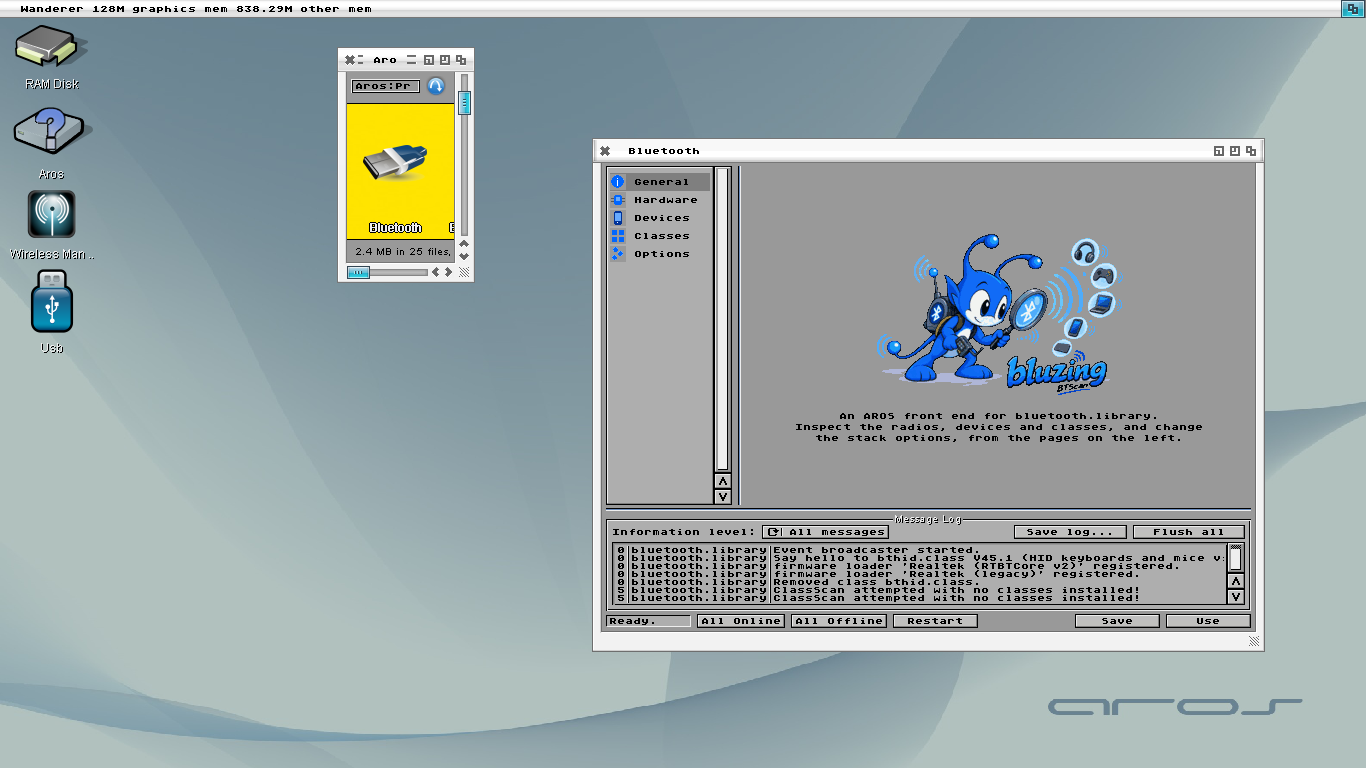Click the General info icon in sidebar
The height and width of the screenshot is (768, 1366).
pyautogui.click(x=618, y=182)
